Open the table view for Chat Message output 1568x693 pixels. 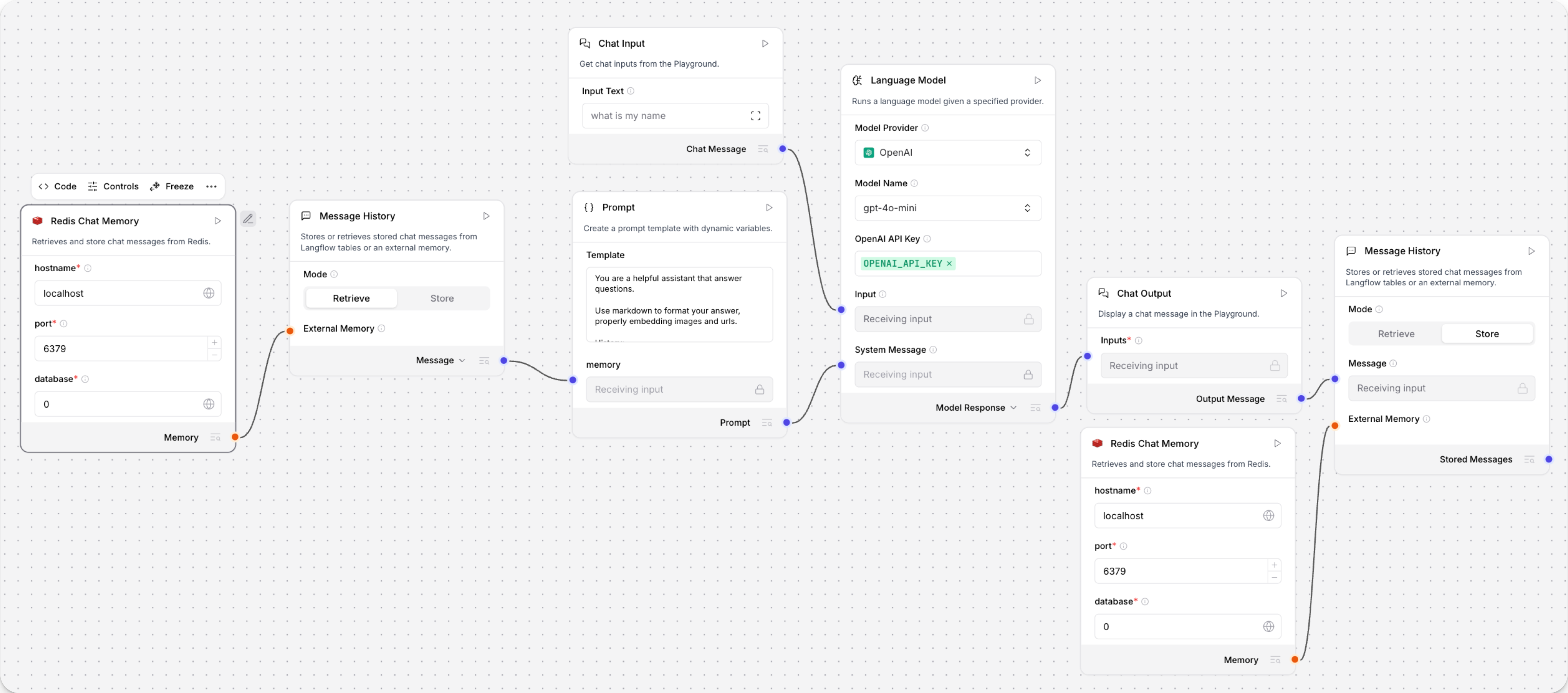click(762, 149)
